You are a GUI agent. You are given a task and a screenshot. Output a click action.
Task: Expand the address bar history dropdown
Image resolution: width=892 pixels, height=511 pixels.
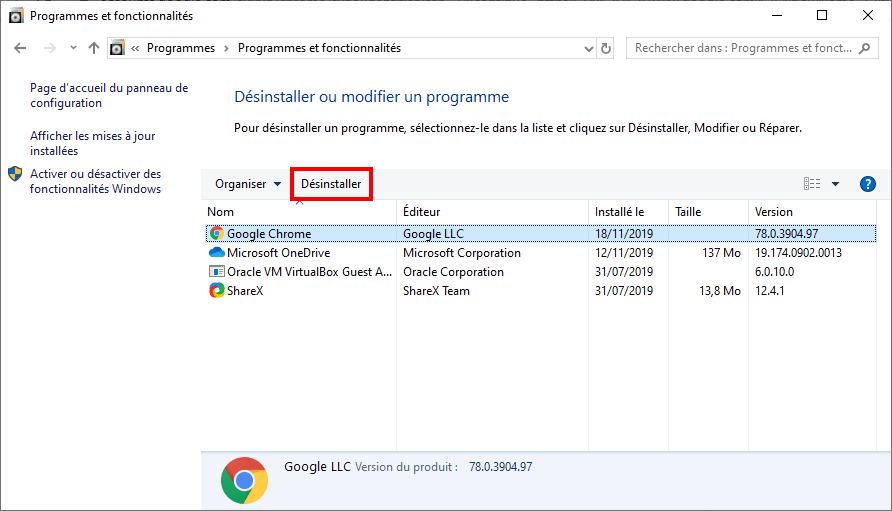tap(589, 49)
